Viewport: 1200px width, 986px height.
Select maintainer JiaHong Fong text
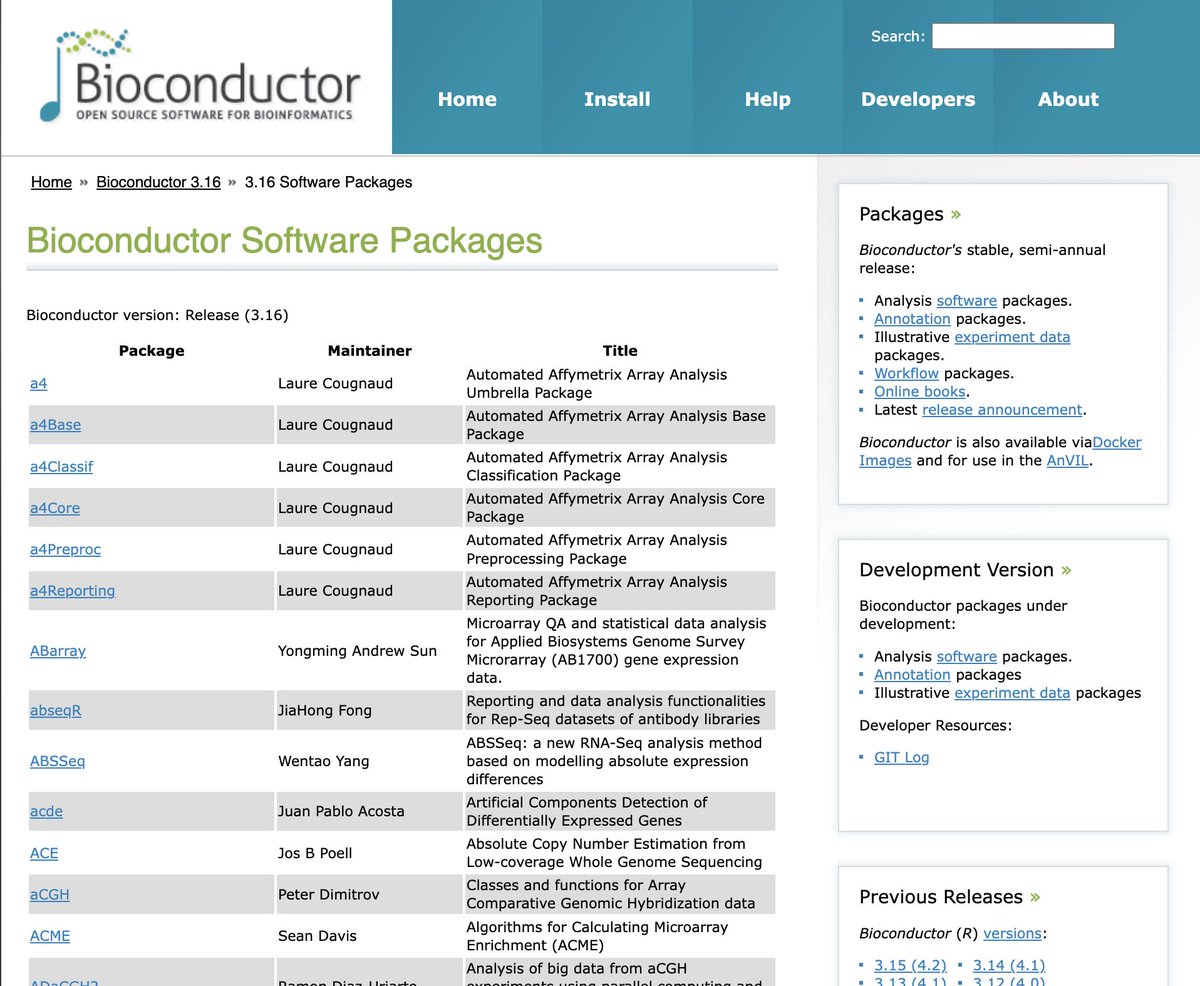click(324, 711)
